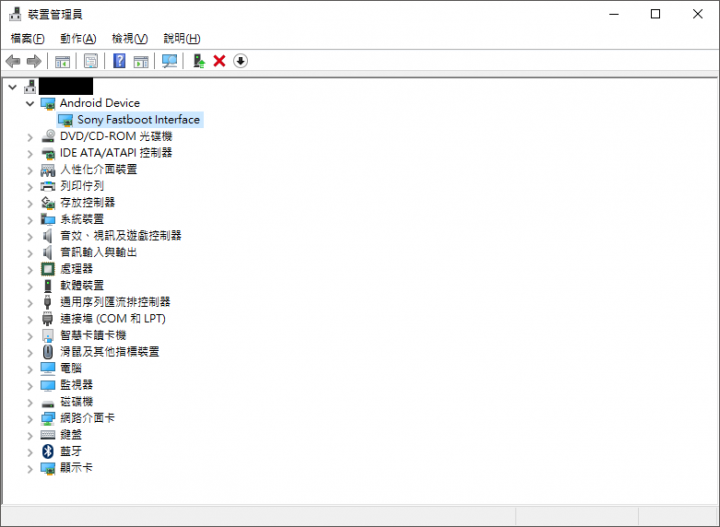
Task: Go forward with the right arrow toolbar icon
Action: coord(34,61)
